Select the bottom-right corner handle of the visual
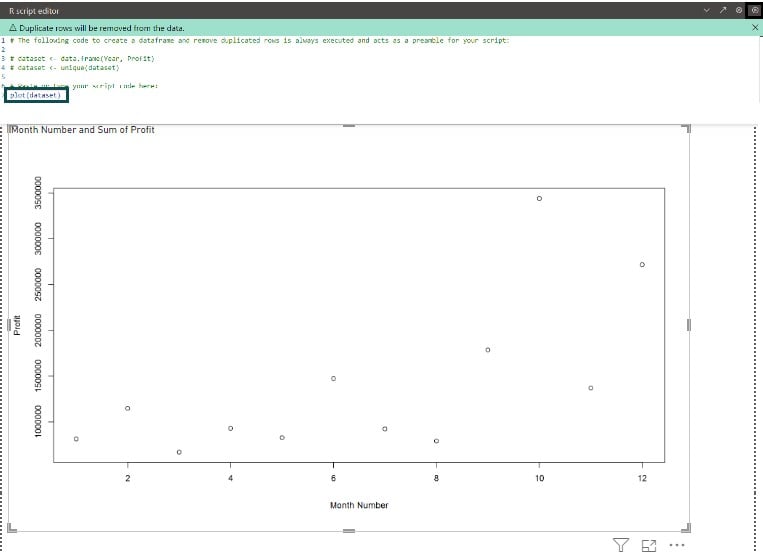The height and width of the screenshot is (556, 763). (x=687, y=528)
